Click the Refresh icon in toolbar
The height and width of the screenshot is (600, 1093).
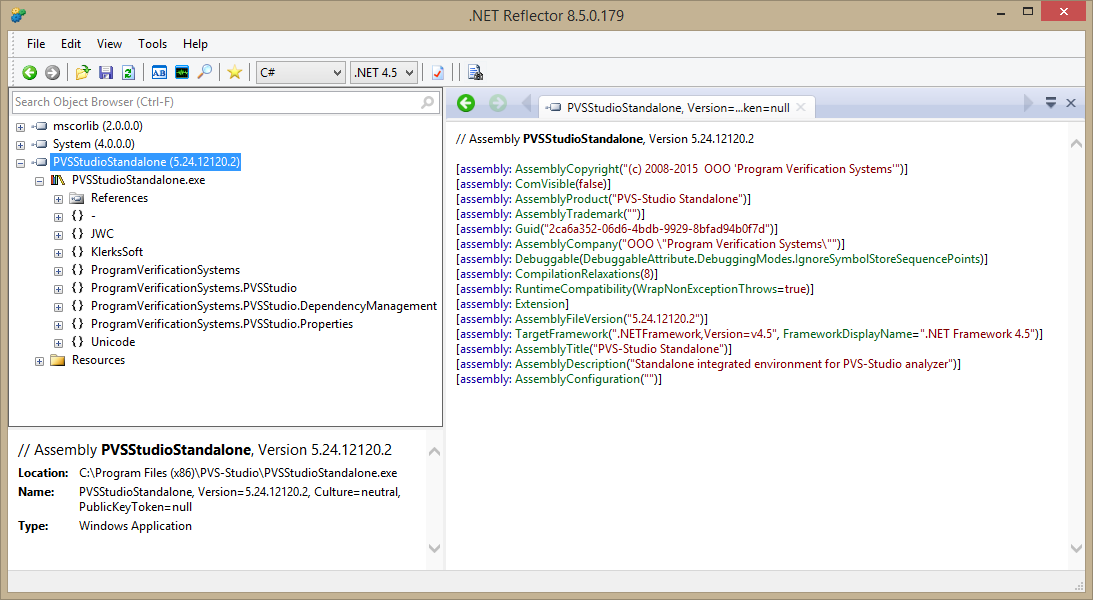pos(128,72)
